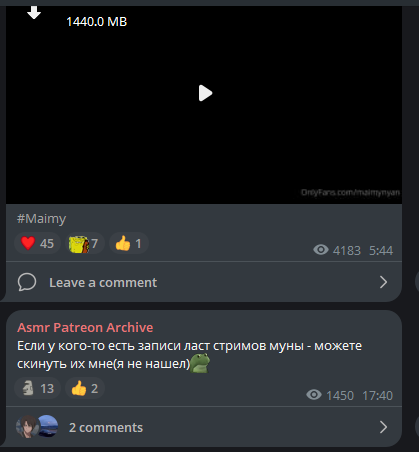Download the video with the arrow icon
The image size is (419, 452).
[x=34, y=12]
